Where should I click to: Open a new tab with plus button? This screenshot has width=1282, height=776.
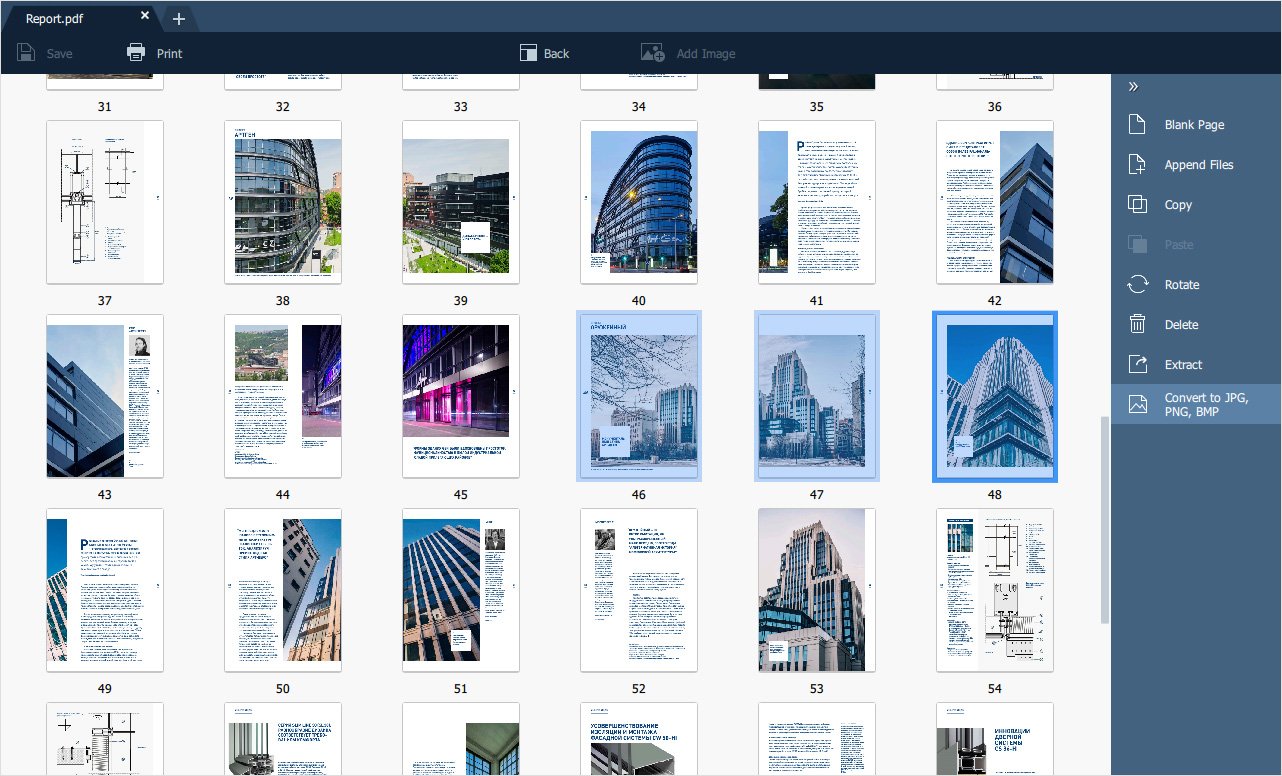(178, 18)
